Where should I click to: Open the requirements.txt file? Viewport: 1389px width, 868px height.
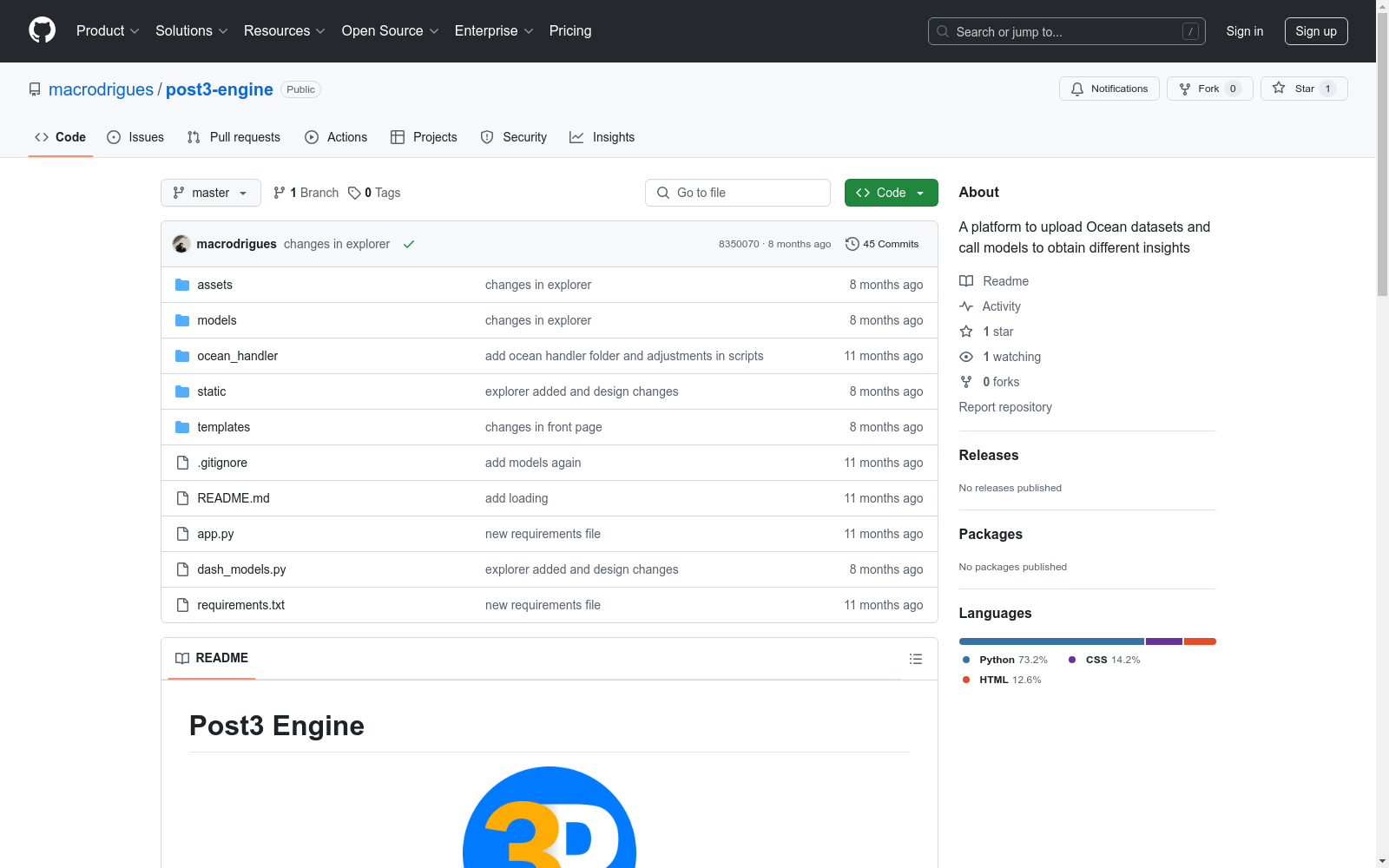(240, 605)
